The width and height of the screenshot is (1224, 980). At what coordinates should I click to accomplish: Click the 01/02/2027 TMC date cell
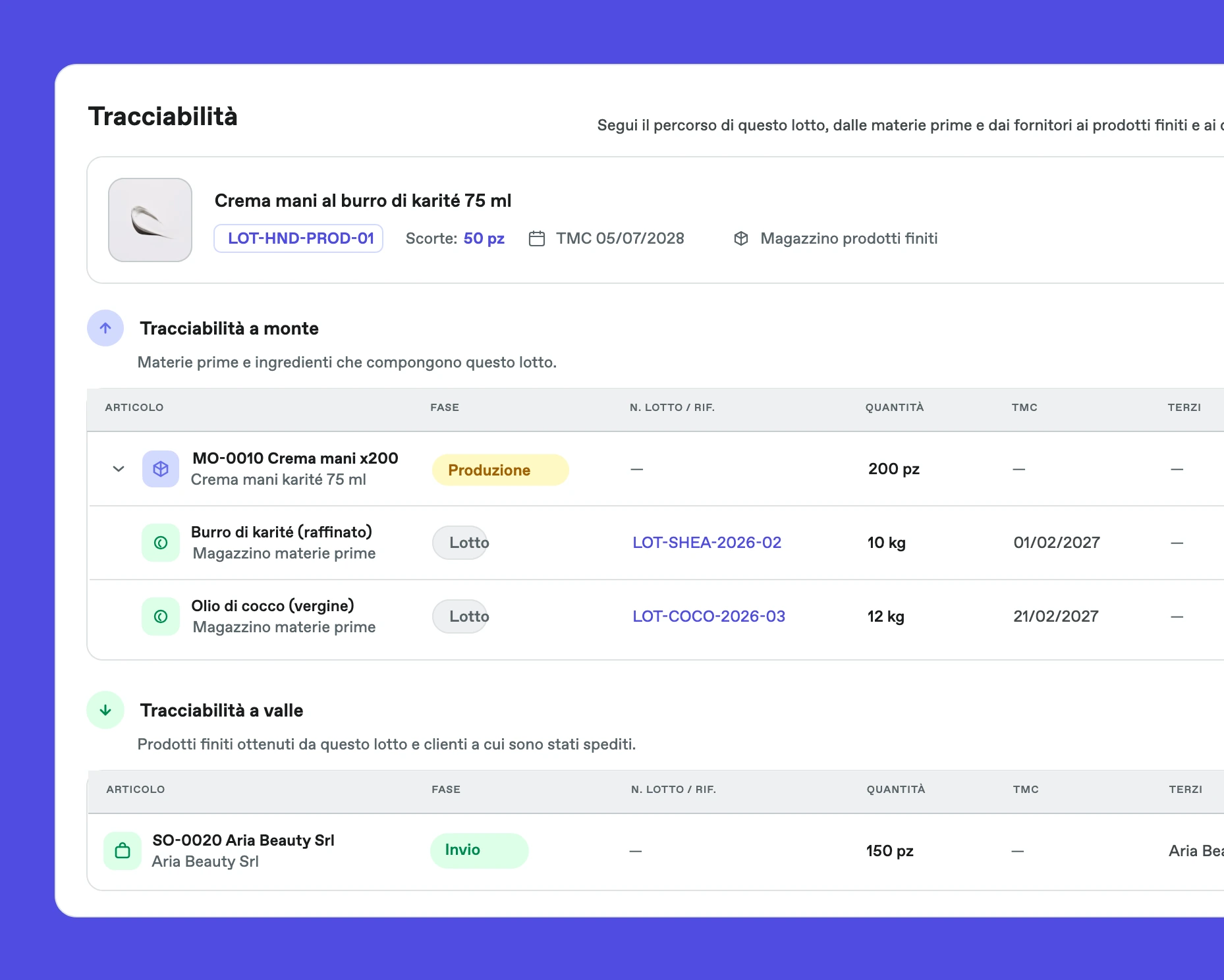point(1057,543)
